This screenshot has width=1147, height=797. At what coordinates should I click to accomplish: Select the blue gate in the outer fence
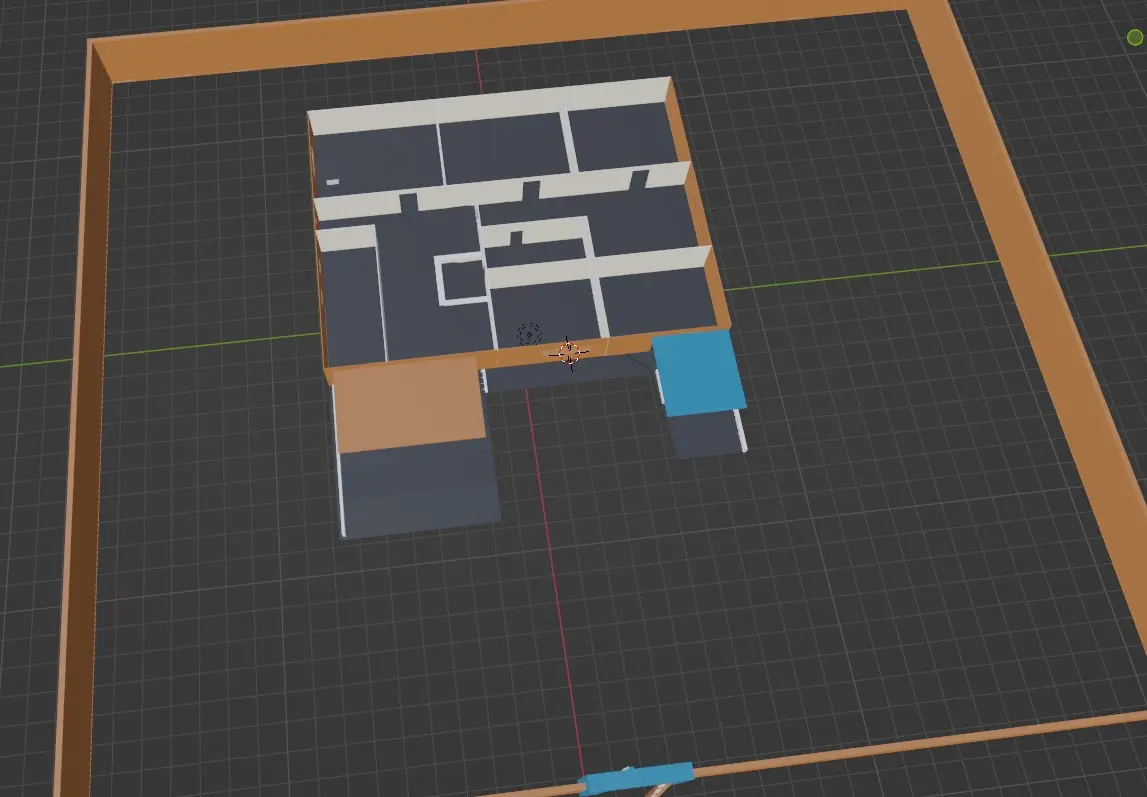point(636,779)
